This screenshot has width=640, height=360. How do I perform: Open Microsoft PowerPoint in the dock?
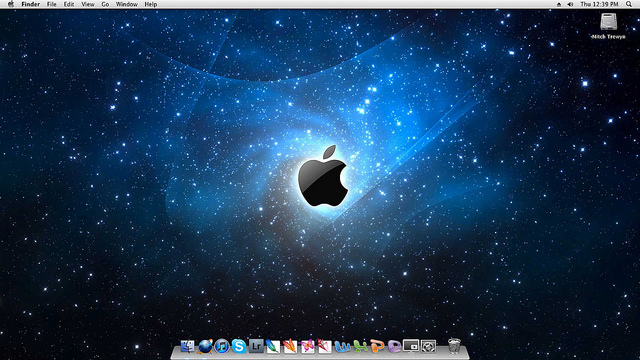[377, 346]
